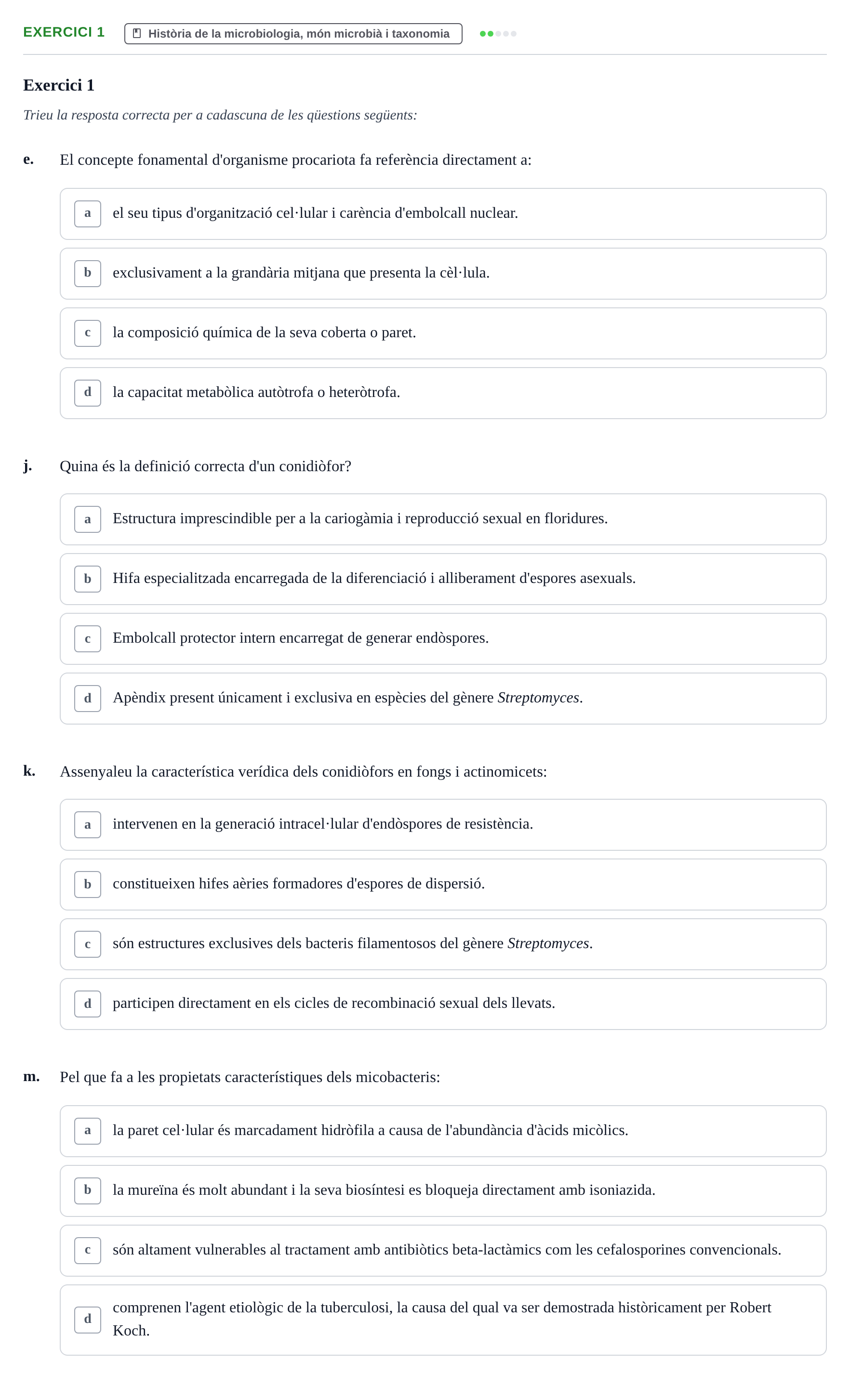Choose hifes aèries formadores d'espores option
850x1400 pixels.
coord(443,885)
